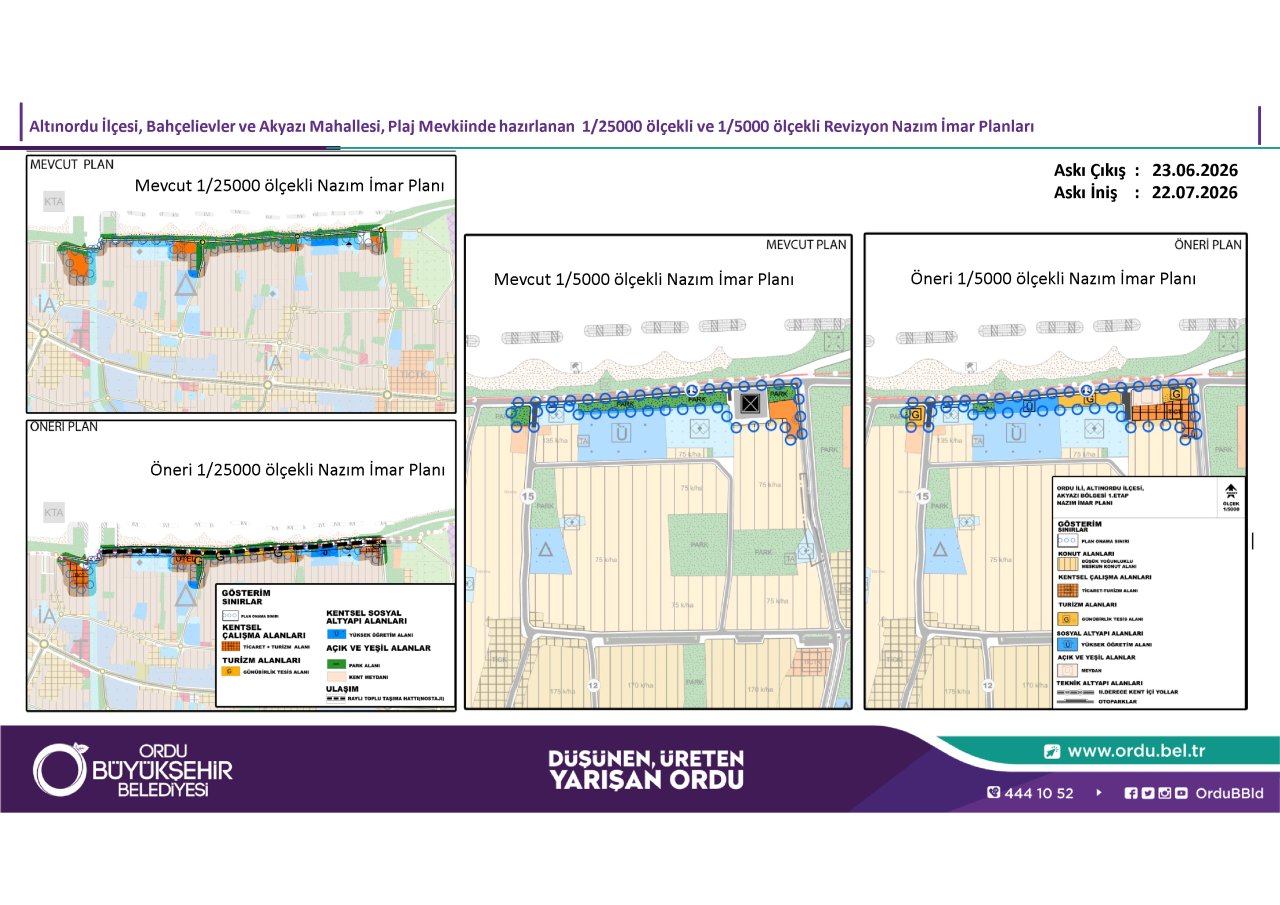Image resolution: width=1280 pixels, height=905 pixels.
Task: Click the Facebook icon in the footer
Action: (1131, 793)
